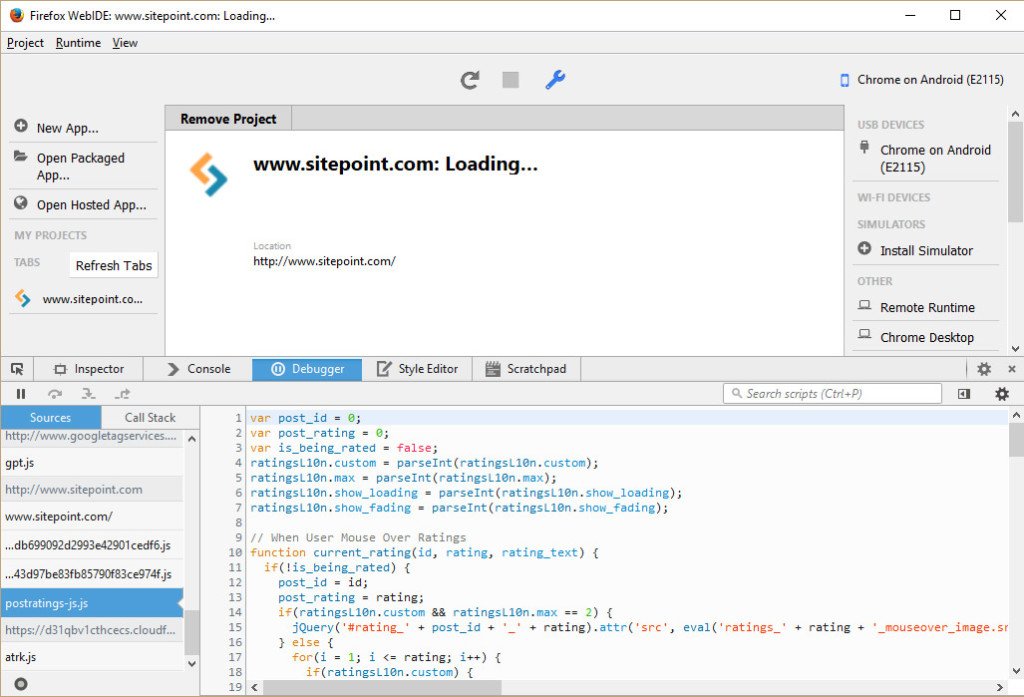Click the Step In icon
The width and height of the screenshot is (1024, 697).
(88, 394)
